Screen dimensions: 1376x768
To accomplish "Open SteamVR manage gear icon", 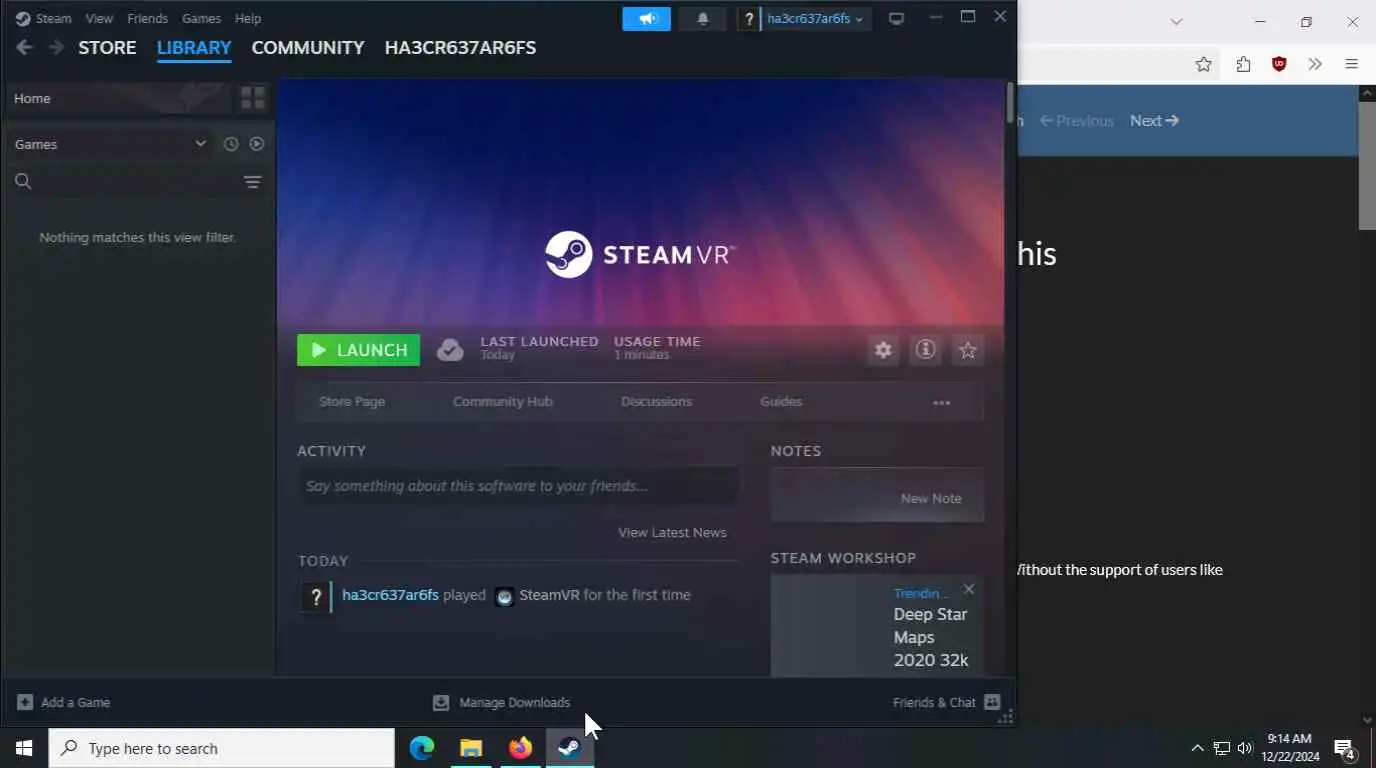I will [883, 350].
